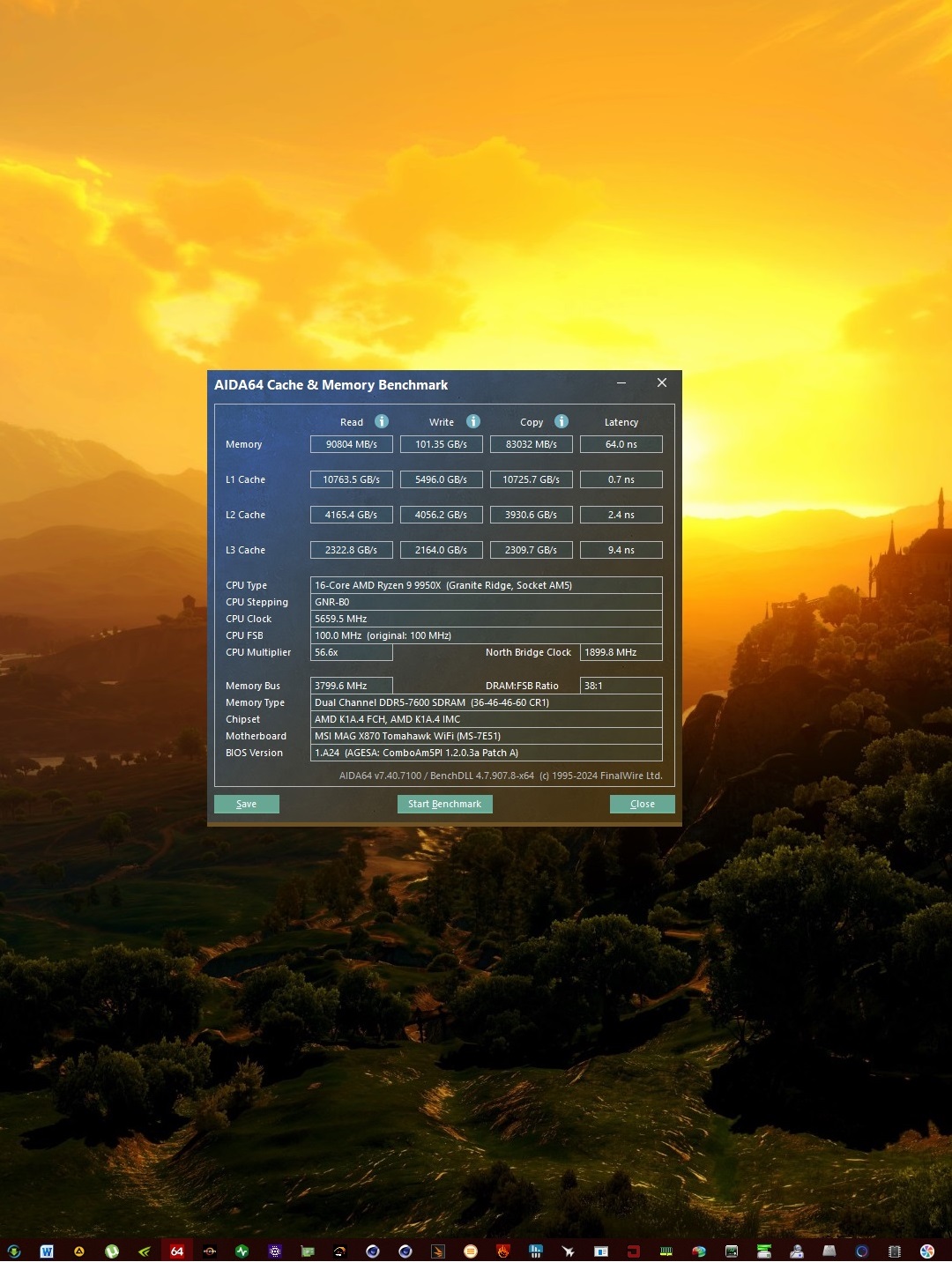Screen dimensions: 952x1262
Task: Open the user magnifier taskbar icon
Action: coord(797,1251)
